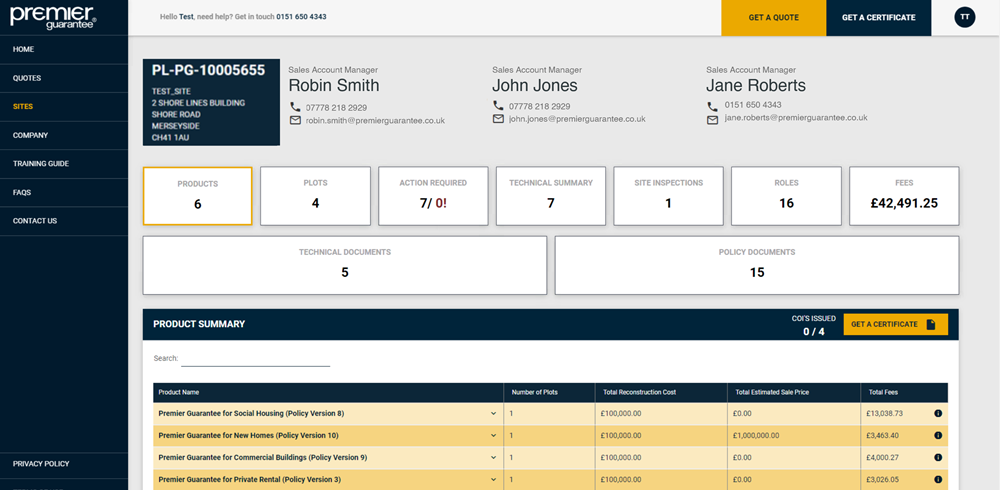
Task: Open the Policy Documents tile
Action: click(756, 265)
